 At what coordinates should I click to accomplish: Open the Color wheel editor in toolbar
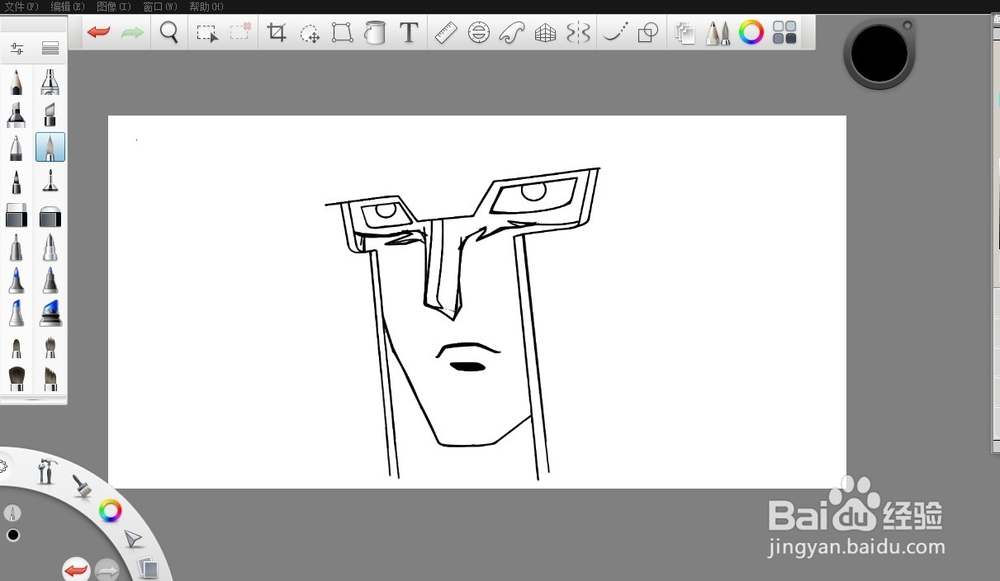[751, 32]
